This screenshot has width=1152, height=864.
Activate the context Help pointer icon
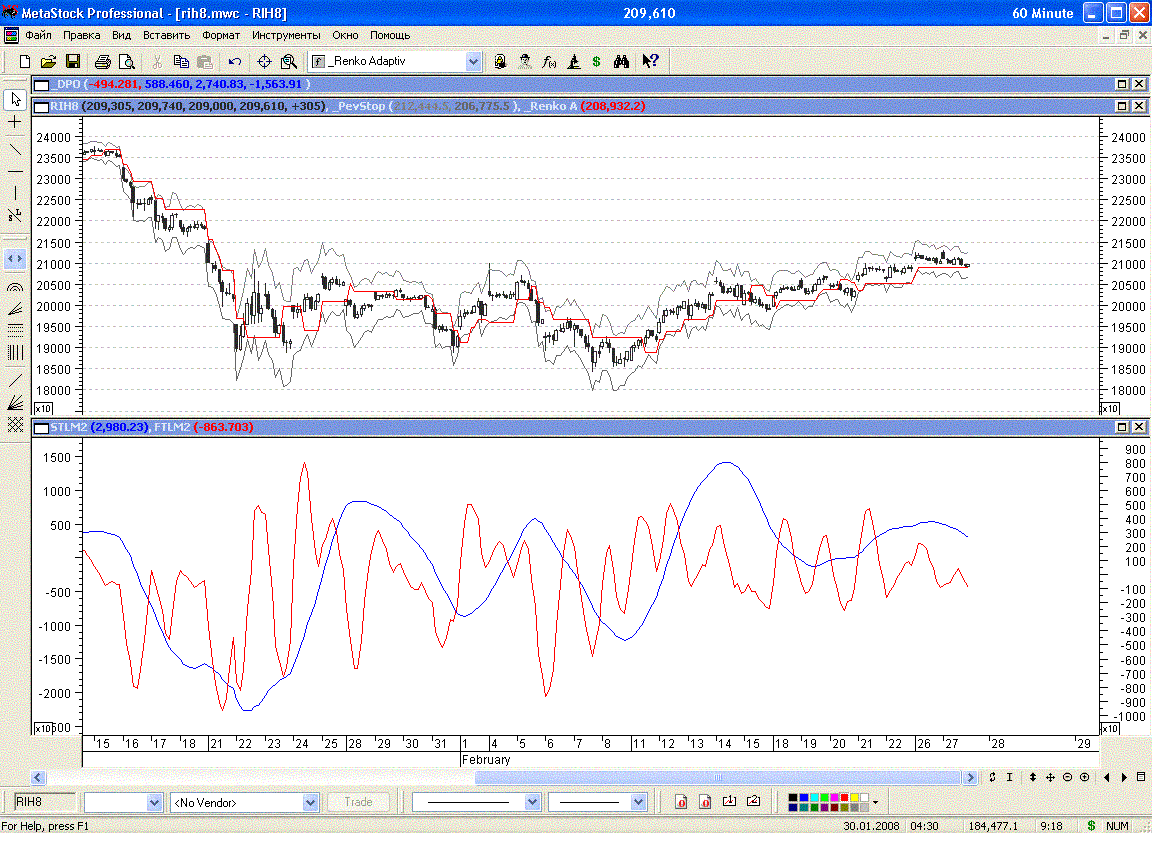pos(650,62)
